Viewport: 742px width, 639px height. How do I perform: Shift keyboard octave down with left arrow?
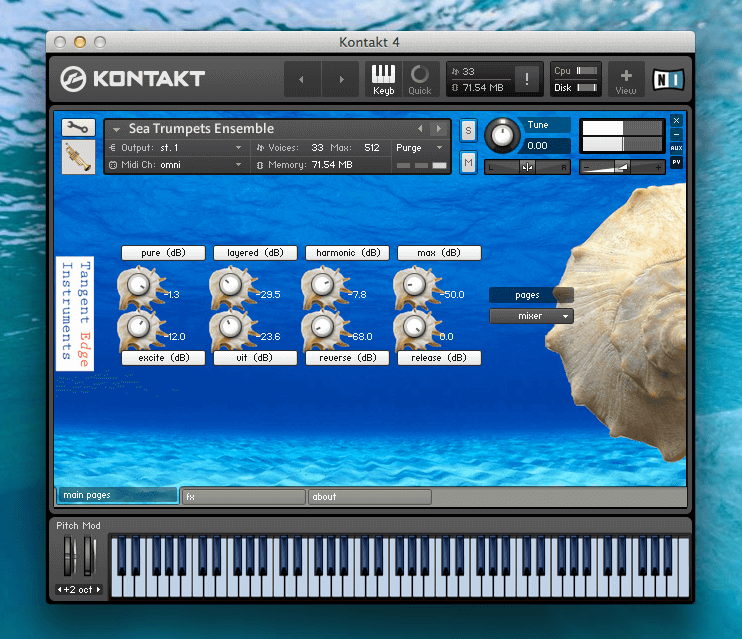(60, 590)
